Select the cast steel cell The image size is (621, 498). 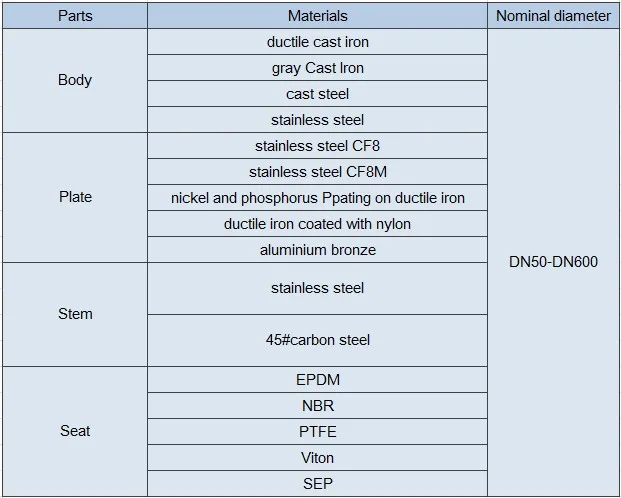click(317, 94)
